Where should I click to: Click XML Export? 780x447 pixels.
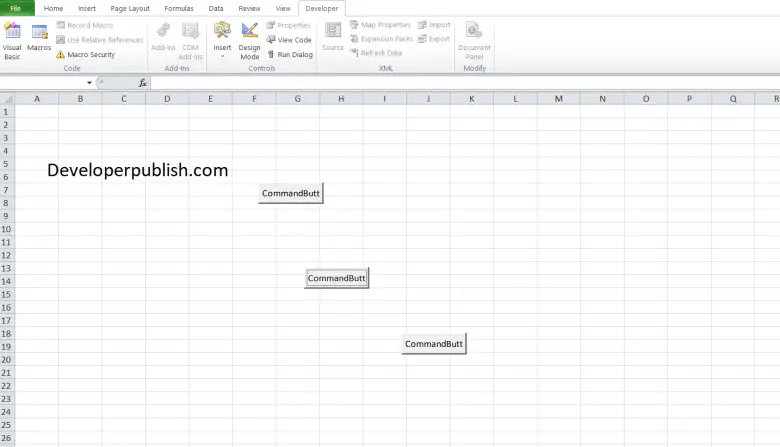click(x=434, y=38)
